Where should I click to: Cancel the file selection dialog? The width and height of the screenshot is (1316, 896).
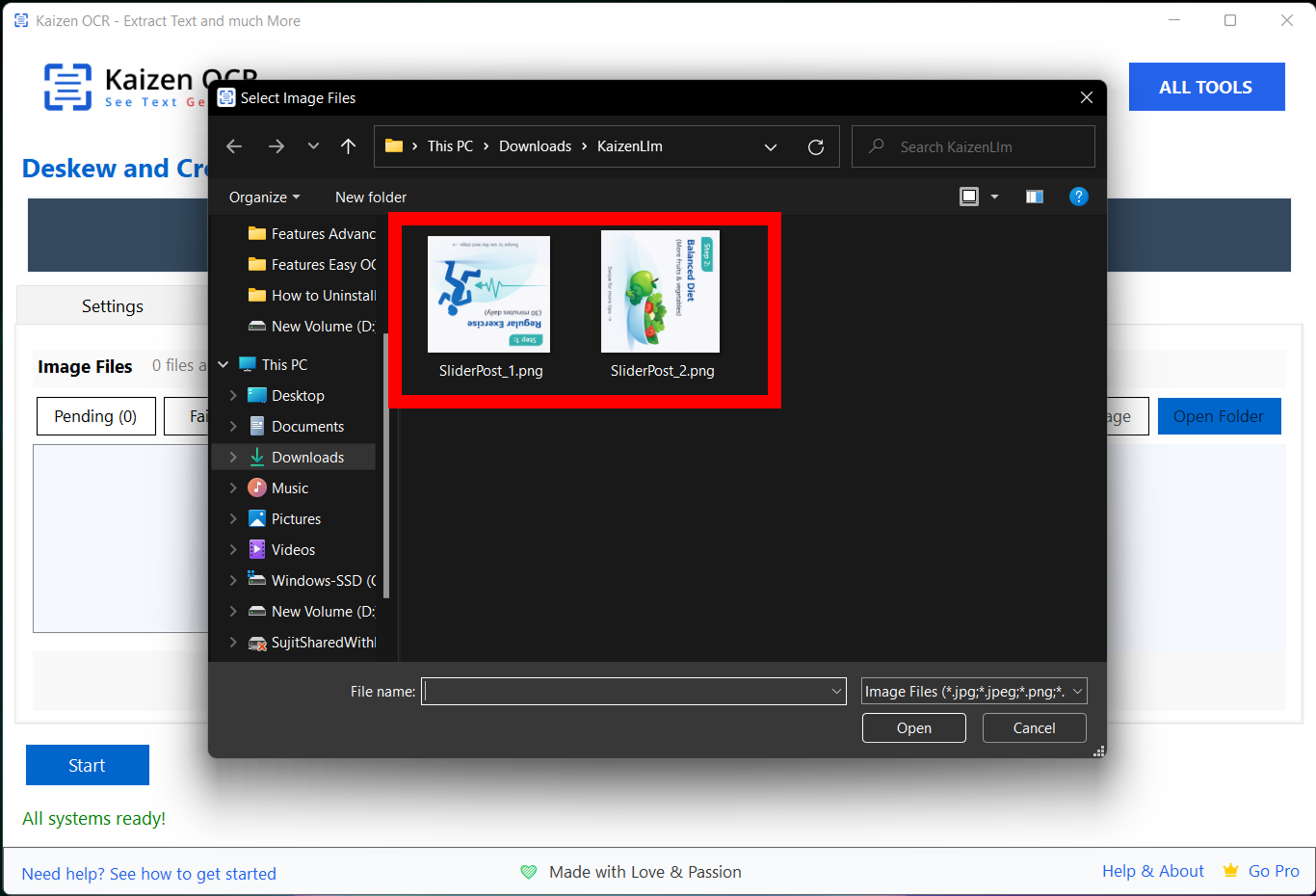point(1034,728)
